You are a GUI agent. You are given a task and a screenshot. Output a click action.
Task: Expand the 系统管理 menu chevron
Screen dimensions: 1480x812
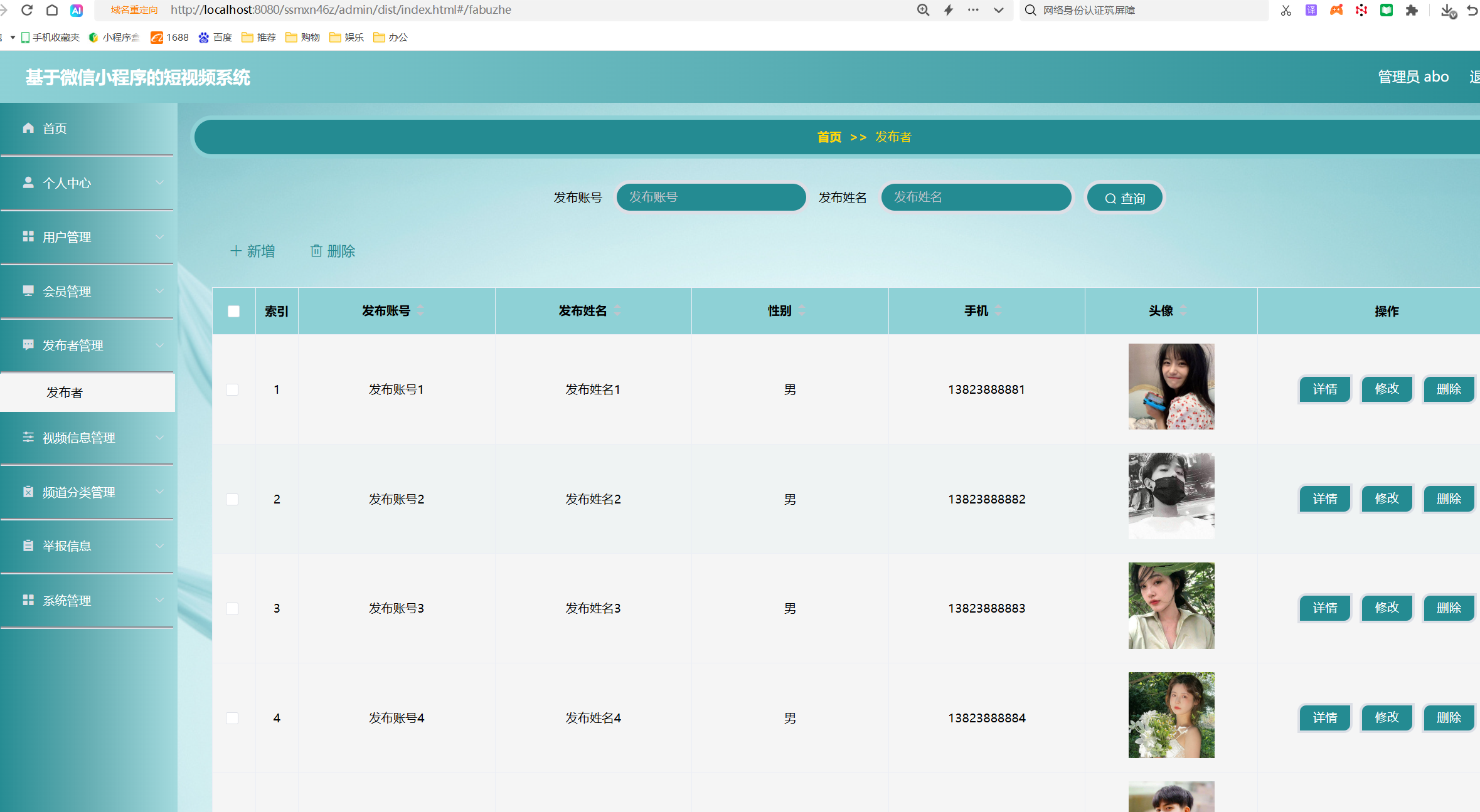pos(160,600)
